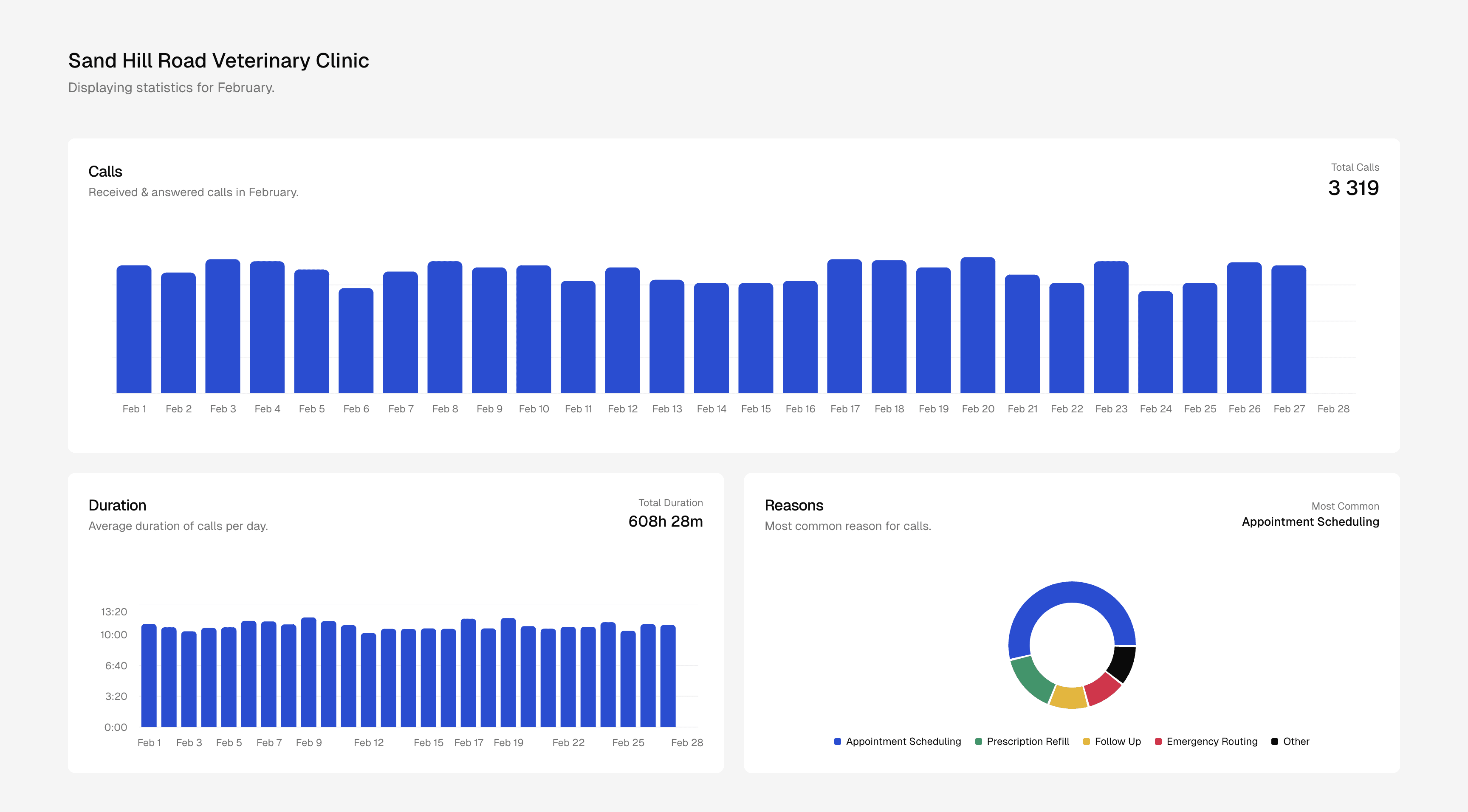Click the total duration value '608h 28m'

pos(665,522)
